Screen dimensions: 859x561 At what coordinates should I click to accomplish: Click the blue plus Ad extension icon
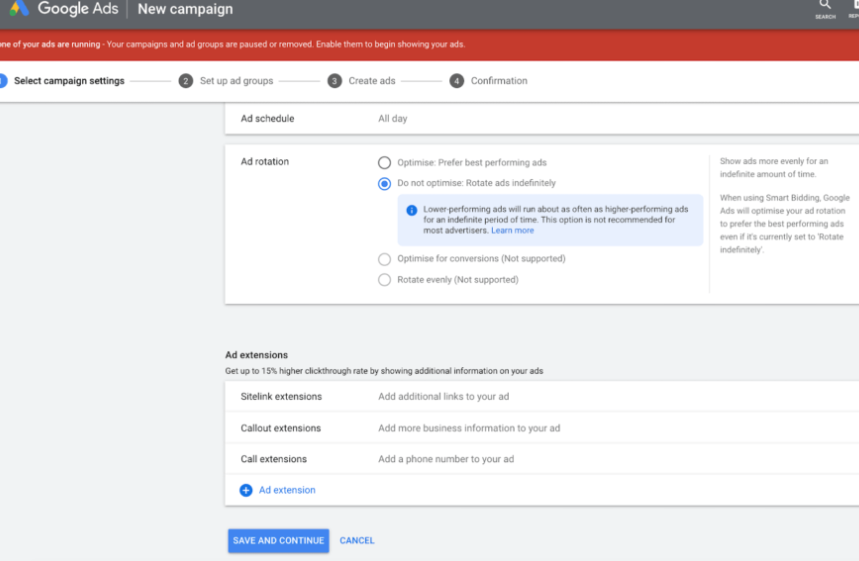[x=246, y=490]
